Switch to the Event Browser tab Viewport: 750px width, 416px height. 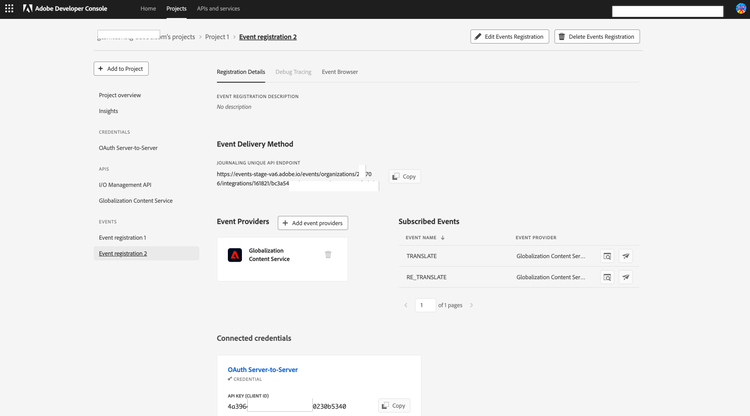point(340,72)
